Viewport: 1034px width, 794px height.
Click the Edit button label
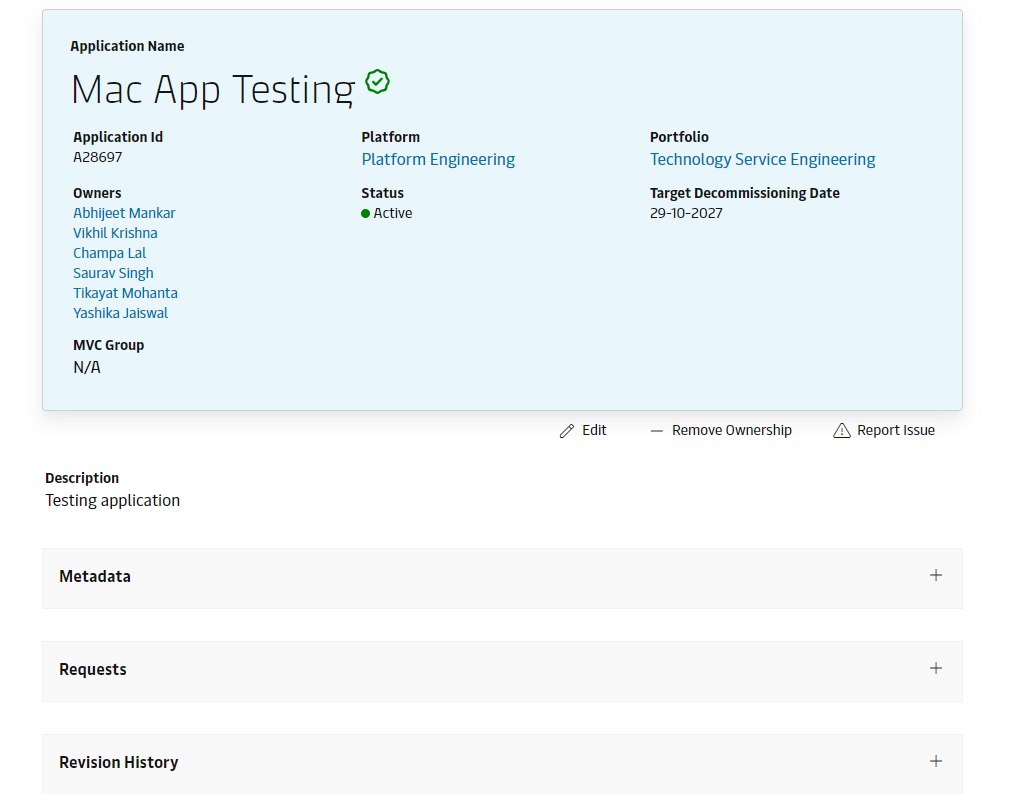click(594, 430)
